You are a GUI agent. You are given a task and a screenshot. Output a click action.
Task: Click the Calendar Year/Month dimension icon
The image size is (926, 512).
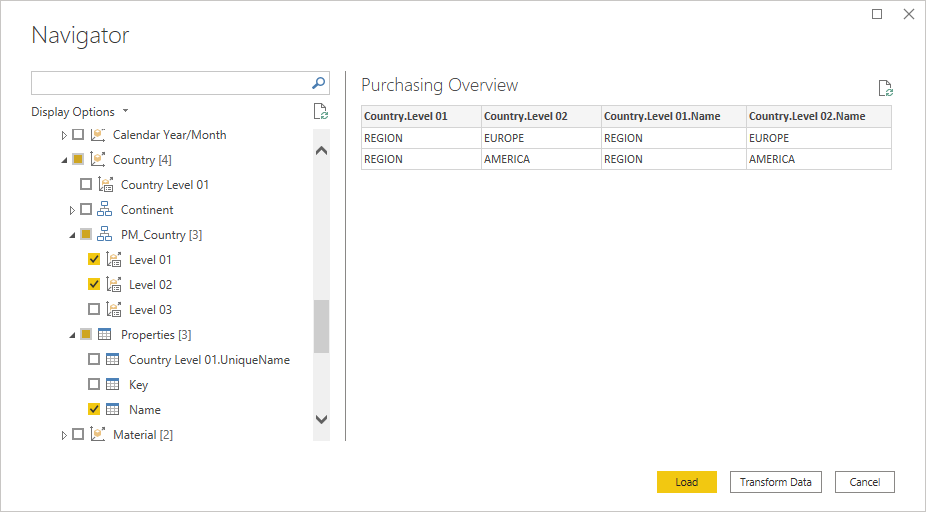click(x=97, y=135)
